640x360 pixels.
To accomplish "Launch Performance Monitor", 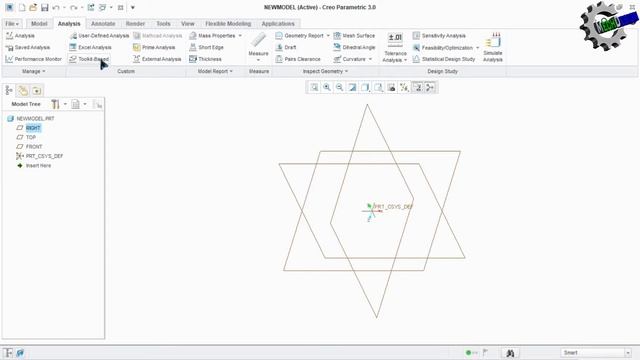I will (33, 59).
